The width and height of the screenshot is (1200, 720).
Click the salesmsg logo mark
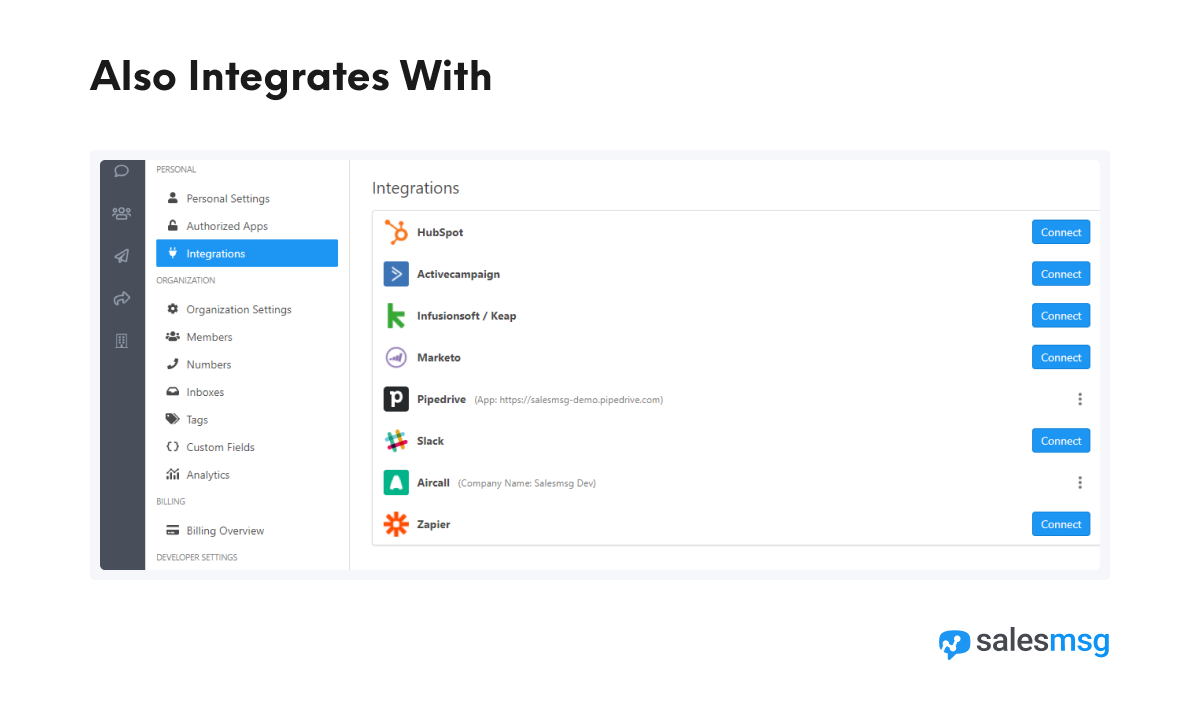pyautogui.click(x=955, y=643)
